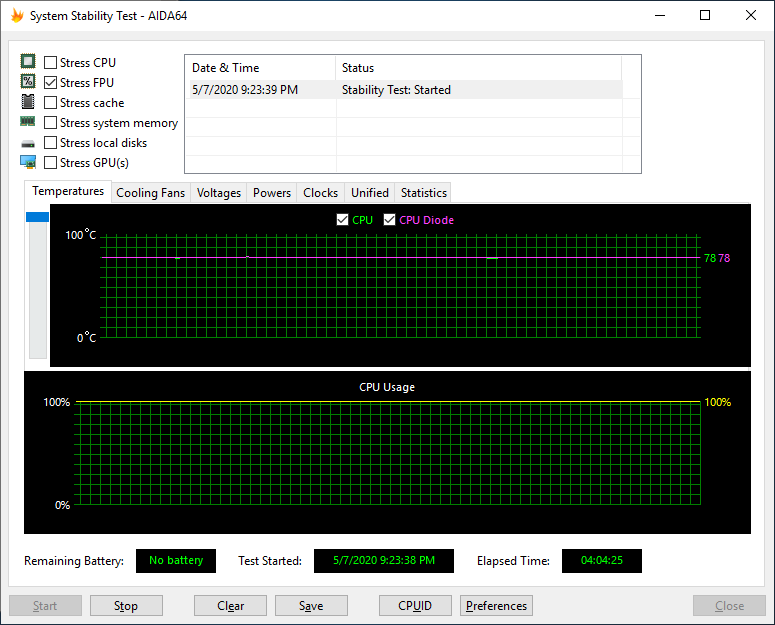Maximize the AIDA64 window
This screenshot has width=775, height=625.
pyautogui.click(x=705, y=15)
